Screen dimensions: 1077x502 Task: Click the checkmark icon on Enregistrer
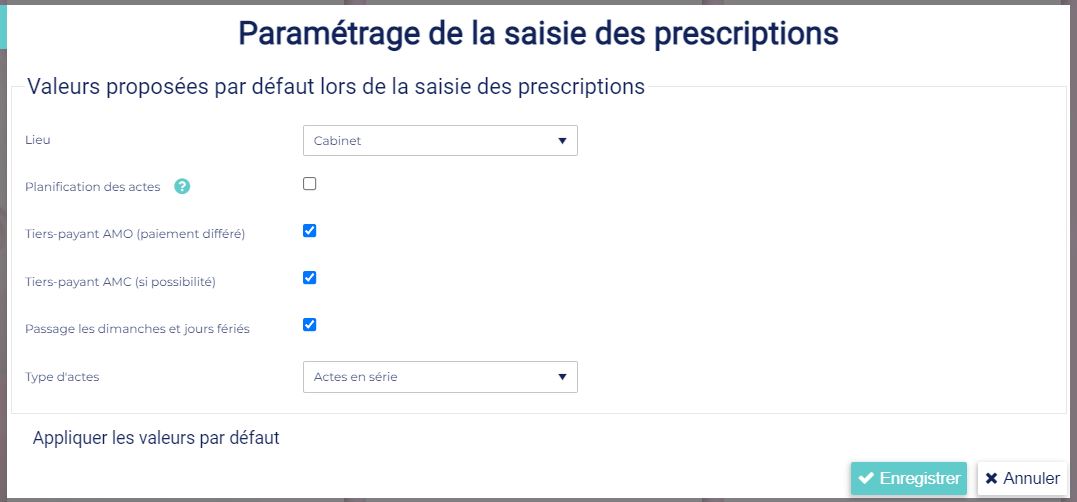[866, 479]
